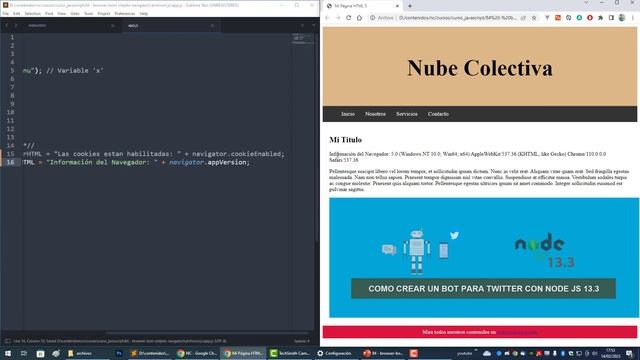Open the Edit menu in Sublime Text
The image size is (640, 360).
[x=16, y=13]
